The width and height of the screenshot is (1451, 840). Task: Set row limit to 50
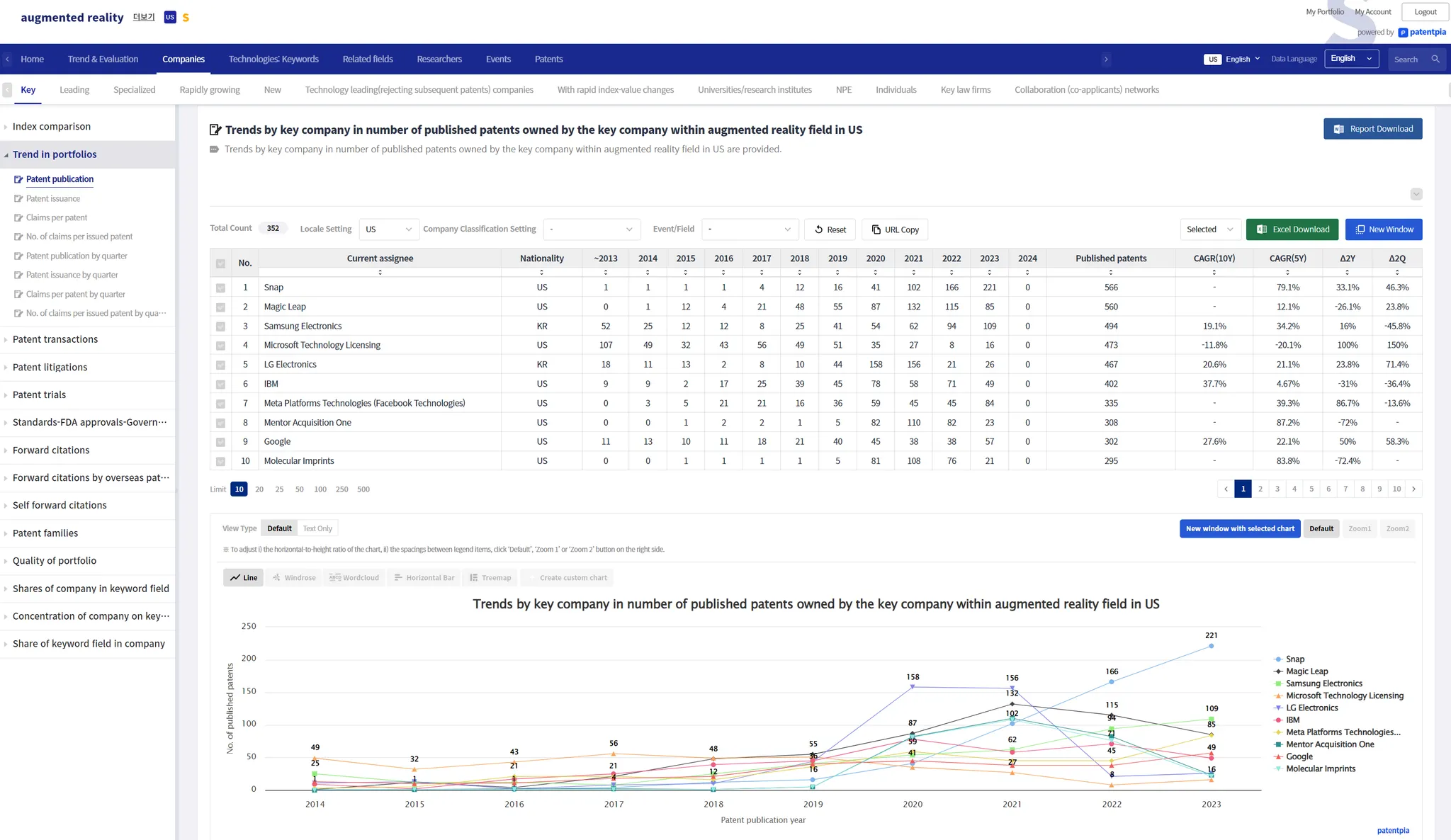coord(300,489)
